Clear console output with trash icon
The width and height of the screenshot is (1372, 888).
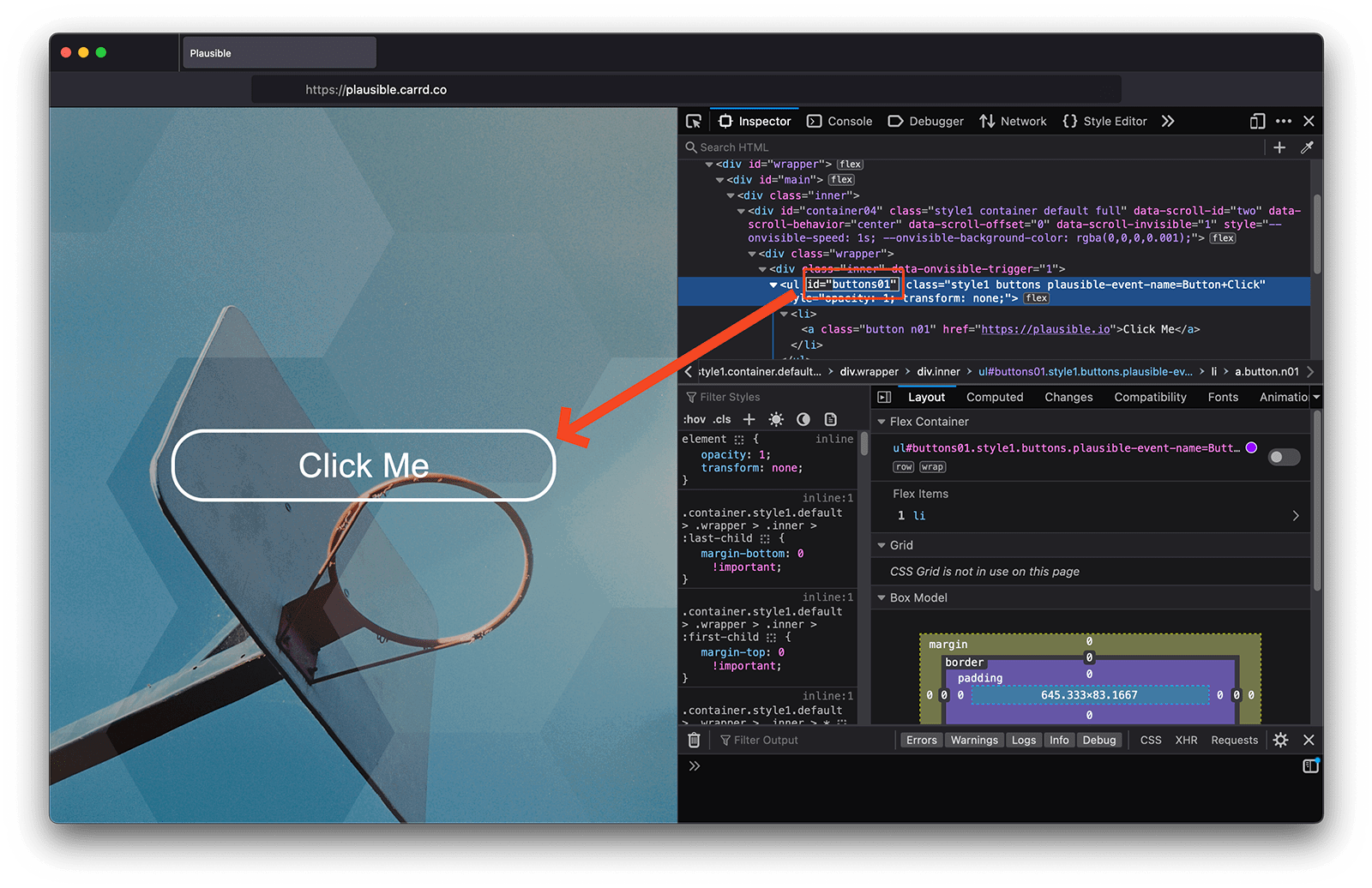pos(694,740)
